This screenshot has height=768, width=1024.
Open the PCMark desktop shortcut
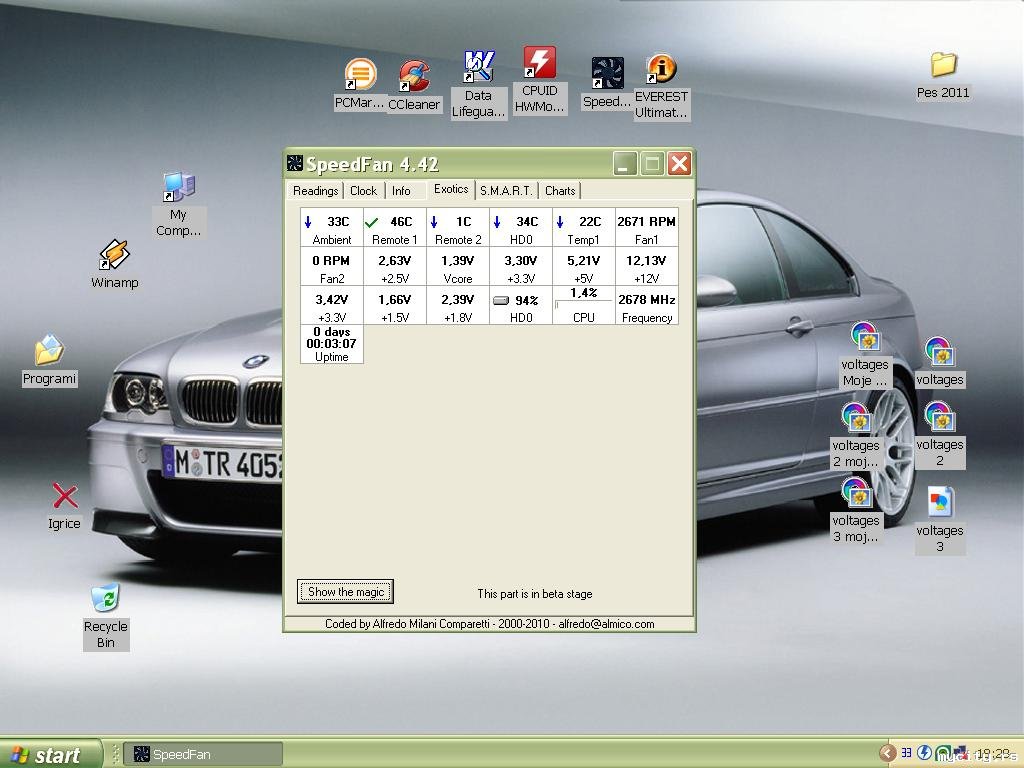[360, 76]
